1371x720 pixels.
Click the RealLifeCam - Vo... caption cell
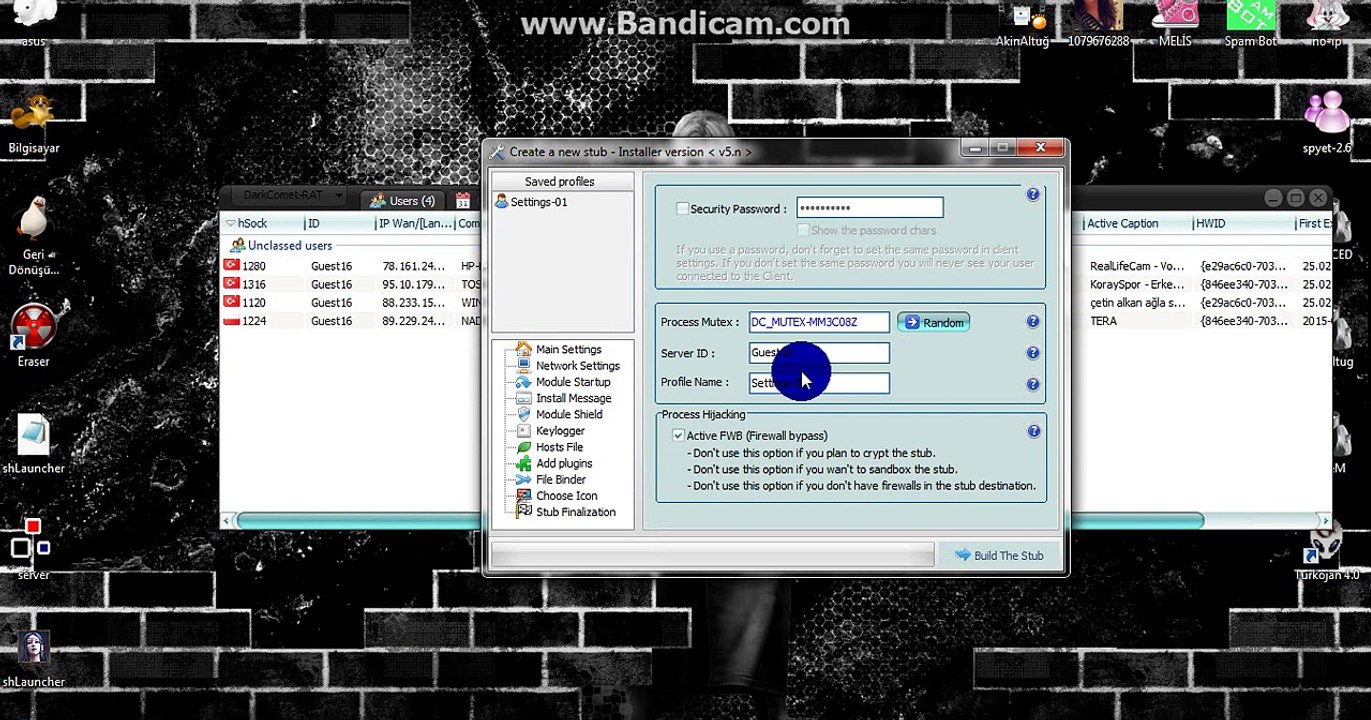(x=1137, y=266)
